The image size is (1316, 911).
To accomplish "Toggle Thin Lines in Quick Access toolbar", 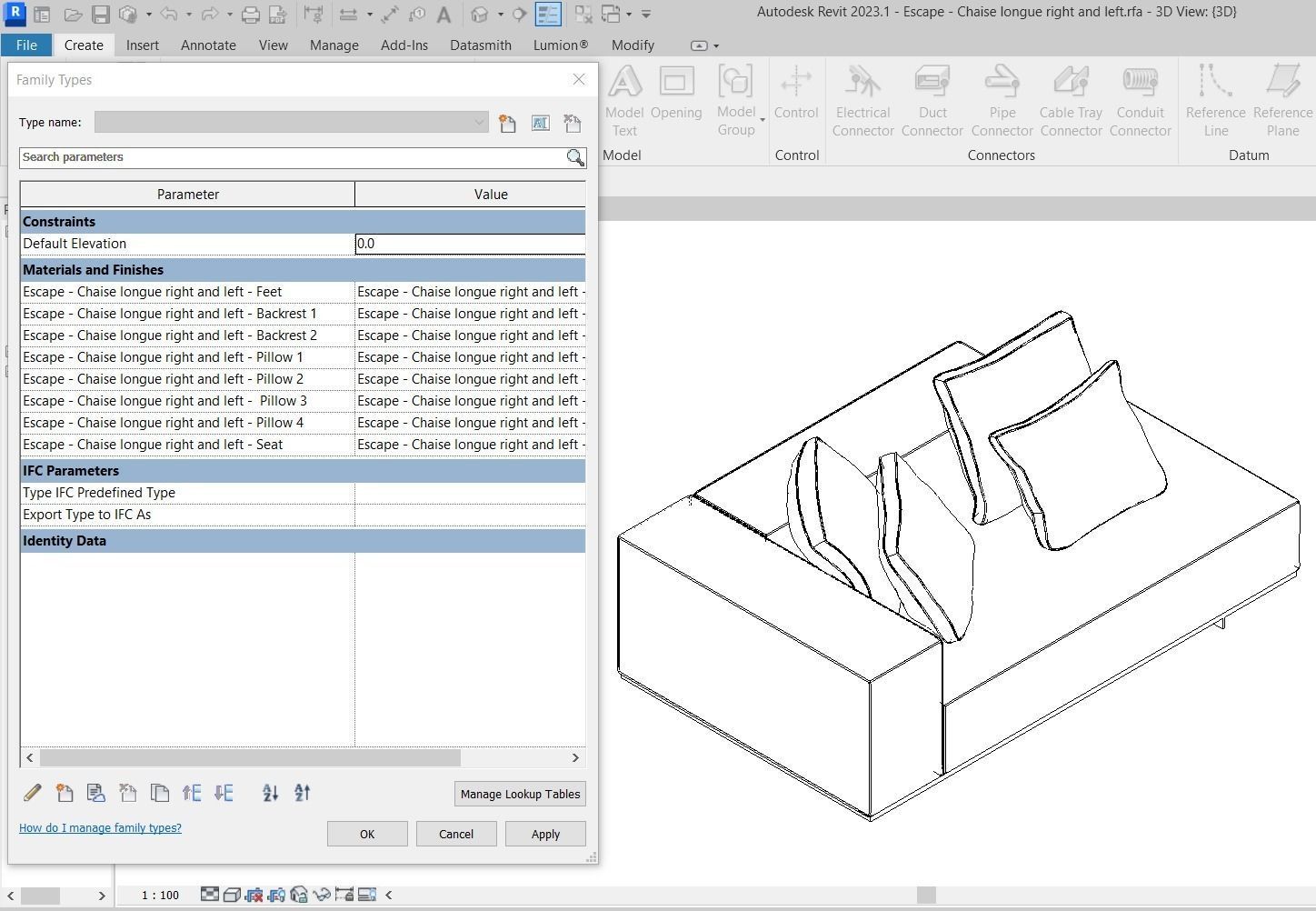I will tap(548, 15).
